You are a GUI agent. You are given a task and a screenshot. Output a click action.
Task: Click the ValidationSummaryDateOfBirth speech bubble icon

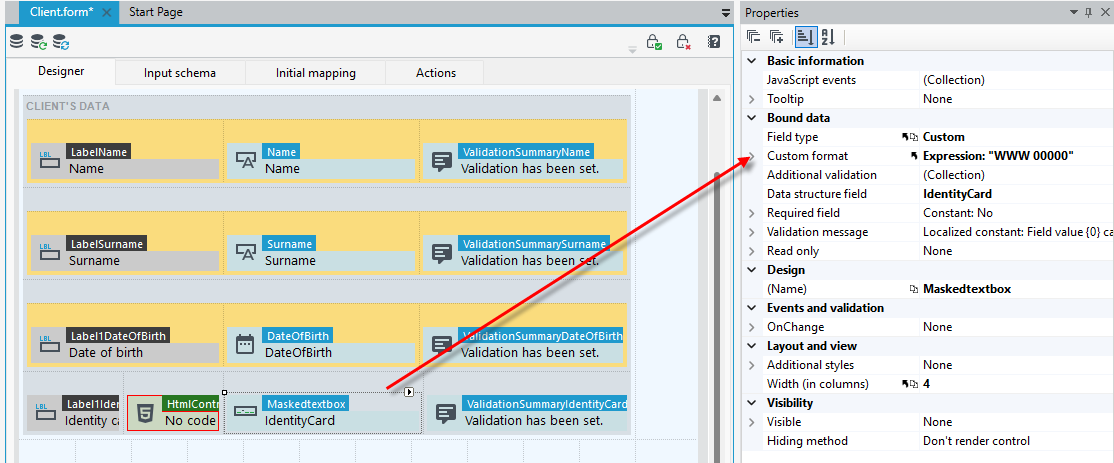click(442, 344)
